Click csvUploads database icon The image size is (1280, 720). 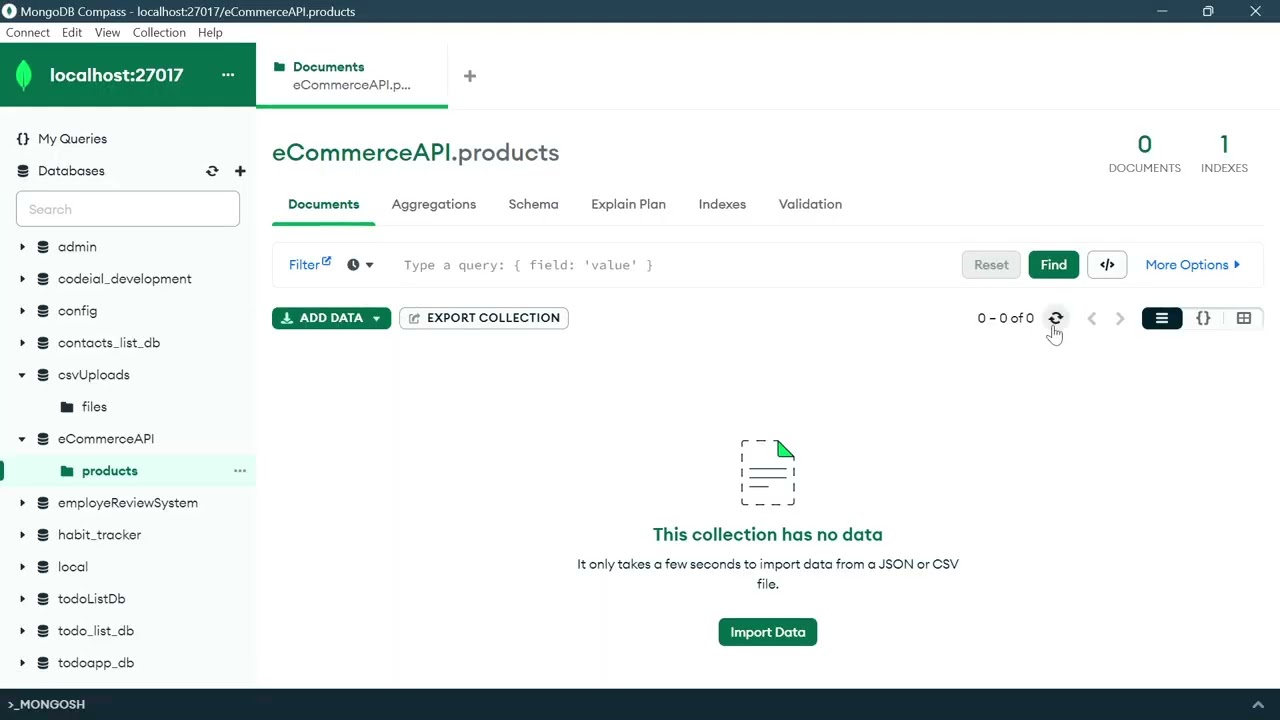[43, 375]
